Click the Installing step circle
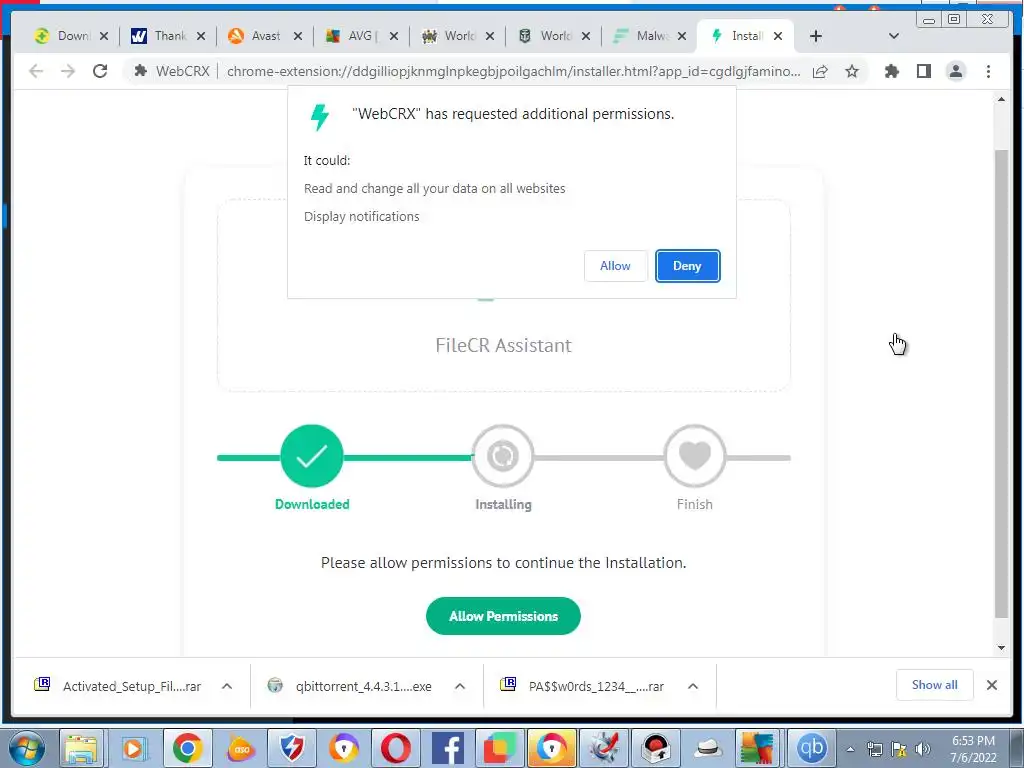The height and width of the screenshot is (768, 1024). tap(503, 456)
